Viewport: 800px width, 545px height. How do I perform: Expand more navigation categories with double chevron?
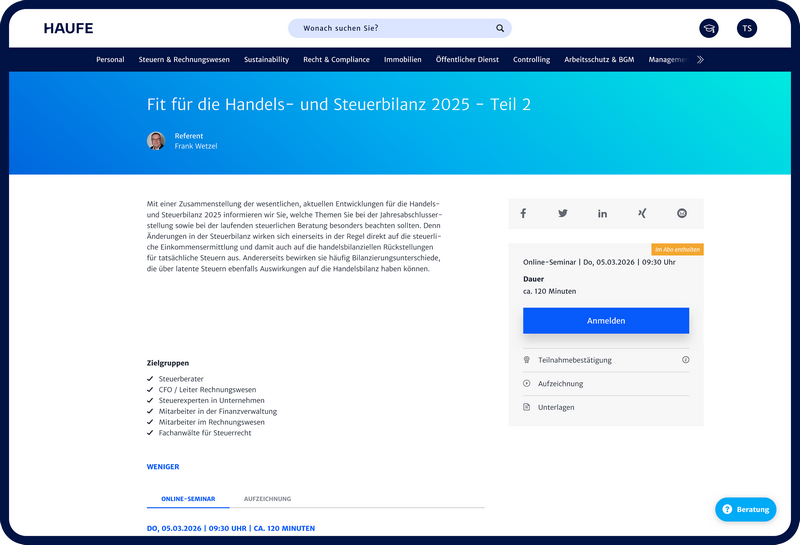pyautogui.click(x=701, y=60)
